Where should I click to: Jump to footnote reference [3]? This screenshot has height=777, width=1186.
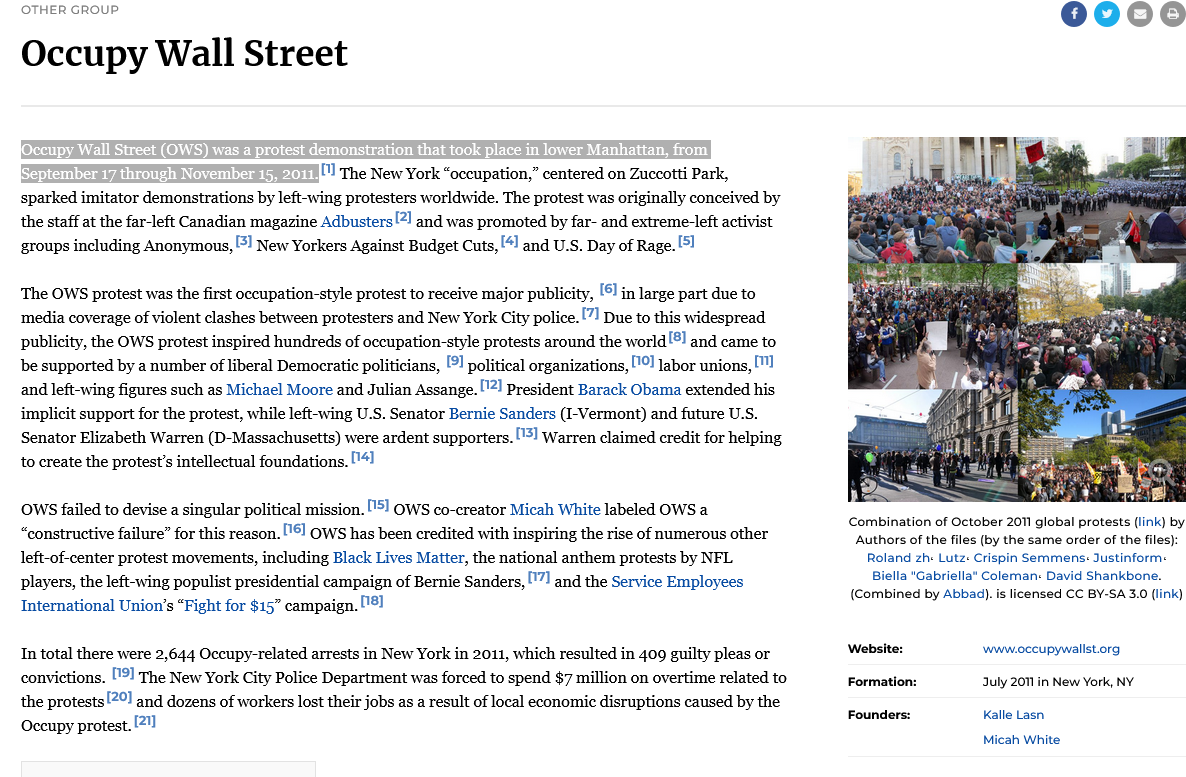coord(244,241)
